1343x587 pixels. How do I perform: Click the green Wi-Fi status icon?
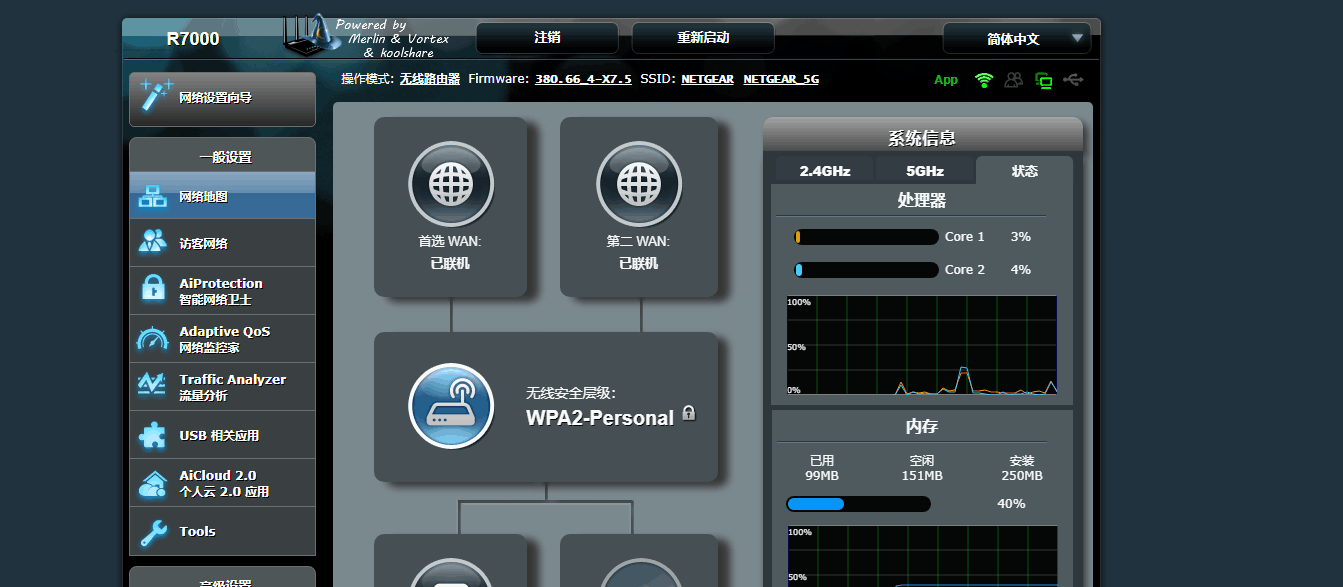coord(984,80)
